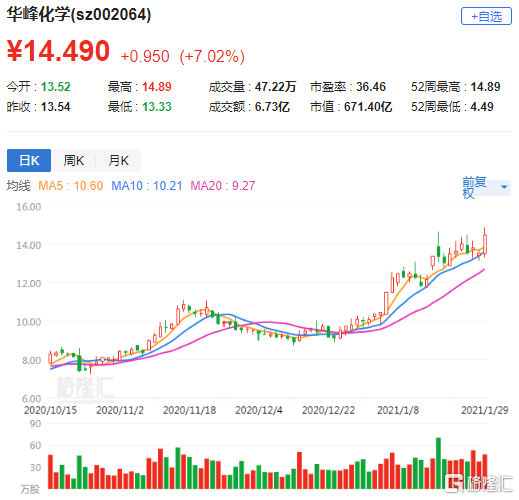Click the 2020/12/22 date axis label
519x500 pixels.
[x=328, y=410]
